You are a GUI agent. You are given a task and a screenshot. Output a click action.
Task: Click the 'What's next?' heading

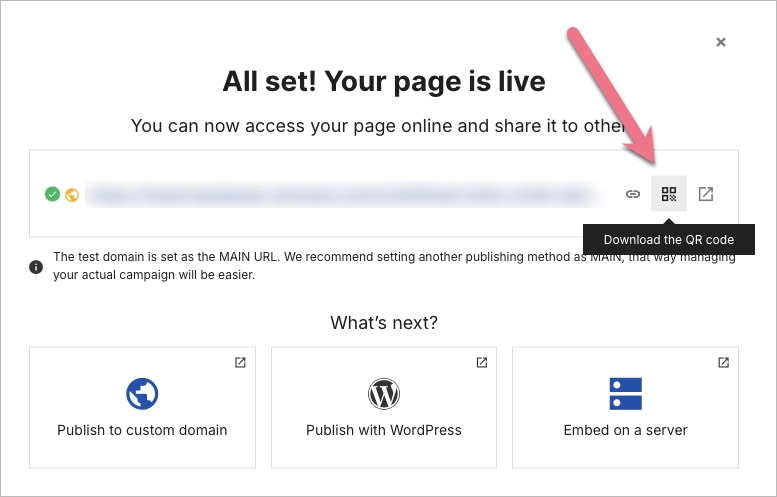click(384, 323)
